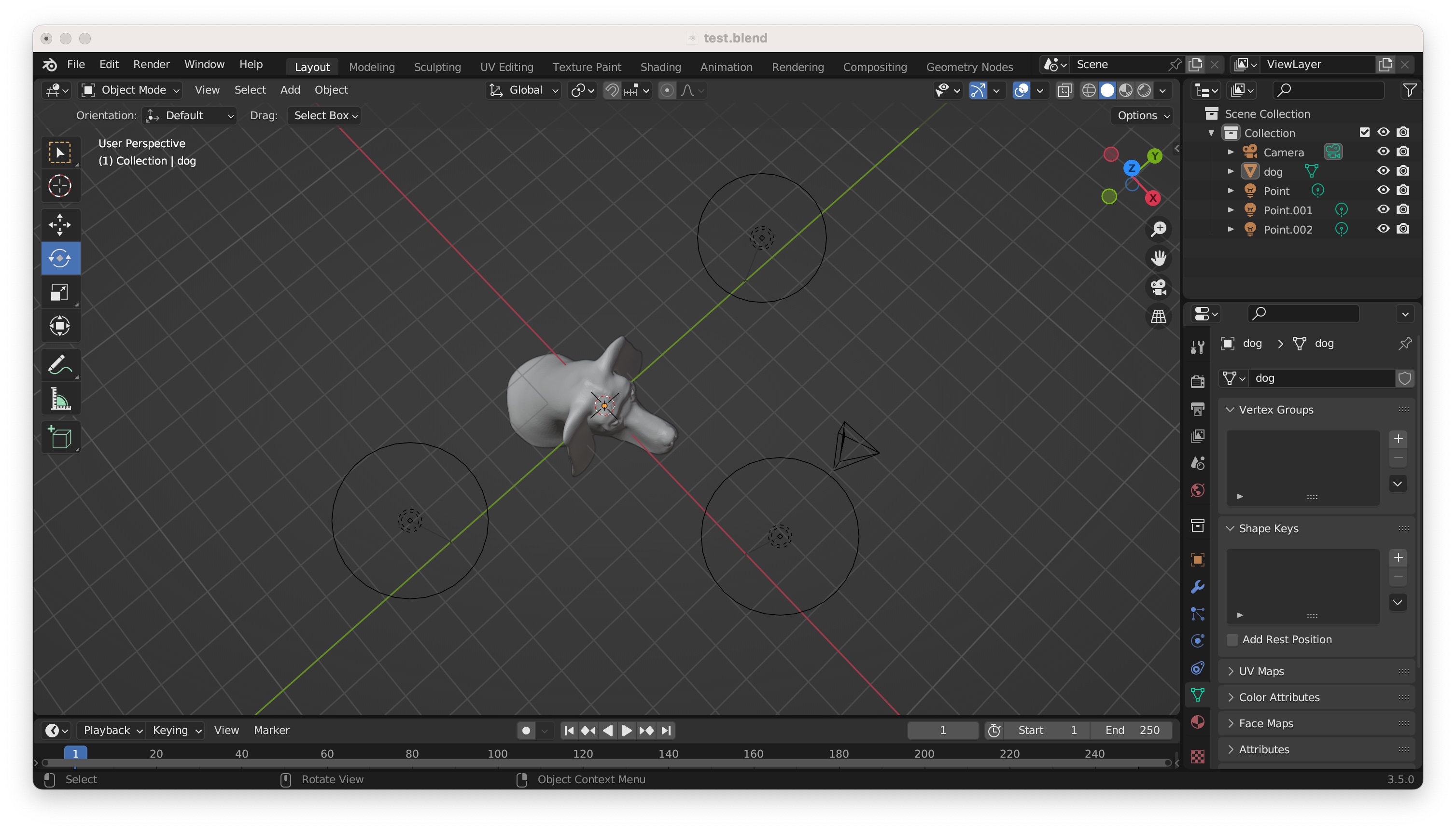The height and width of the screenshot is (830, 1456).
Task: Open the Scene properties tab
Action: (x=1198, y=463)
